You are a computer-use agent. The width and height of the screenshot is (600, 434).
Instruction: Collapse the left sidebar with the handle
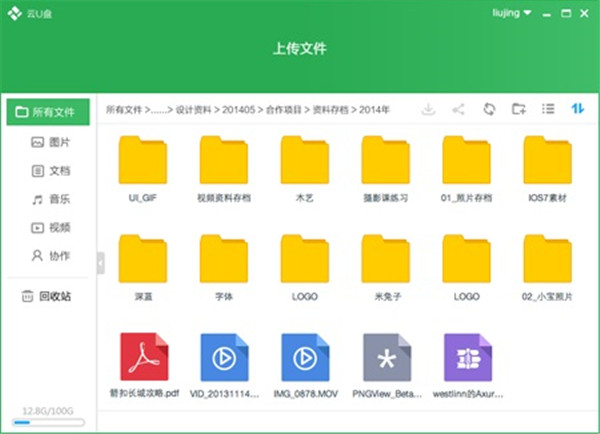click(100, 263)
